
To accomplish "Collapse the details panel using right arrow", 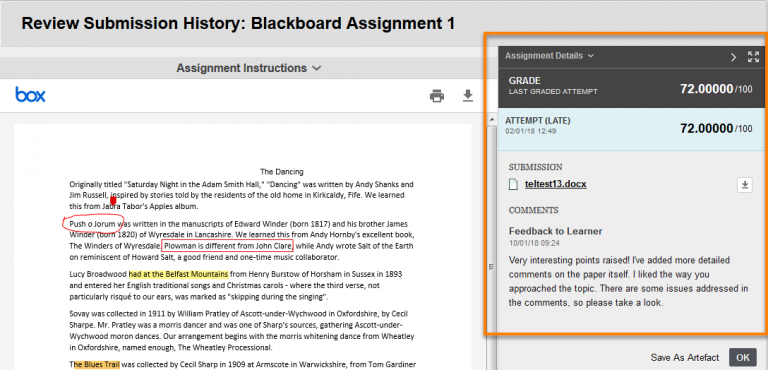I will coord(733,57).
